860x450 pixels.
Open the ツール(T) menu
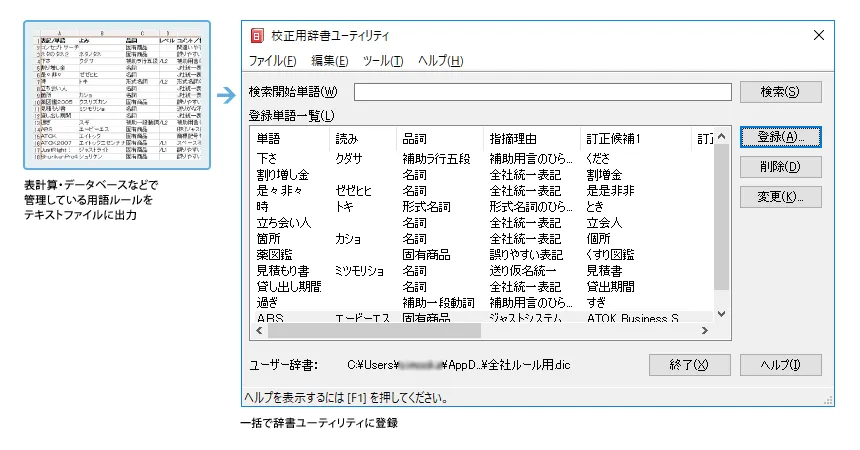(383, 61)
